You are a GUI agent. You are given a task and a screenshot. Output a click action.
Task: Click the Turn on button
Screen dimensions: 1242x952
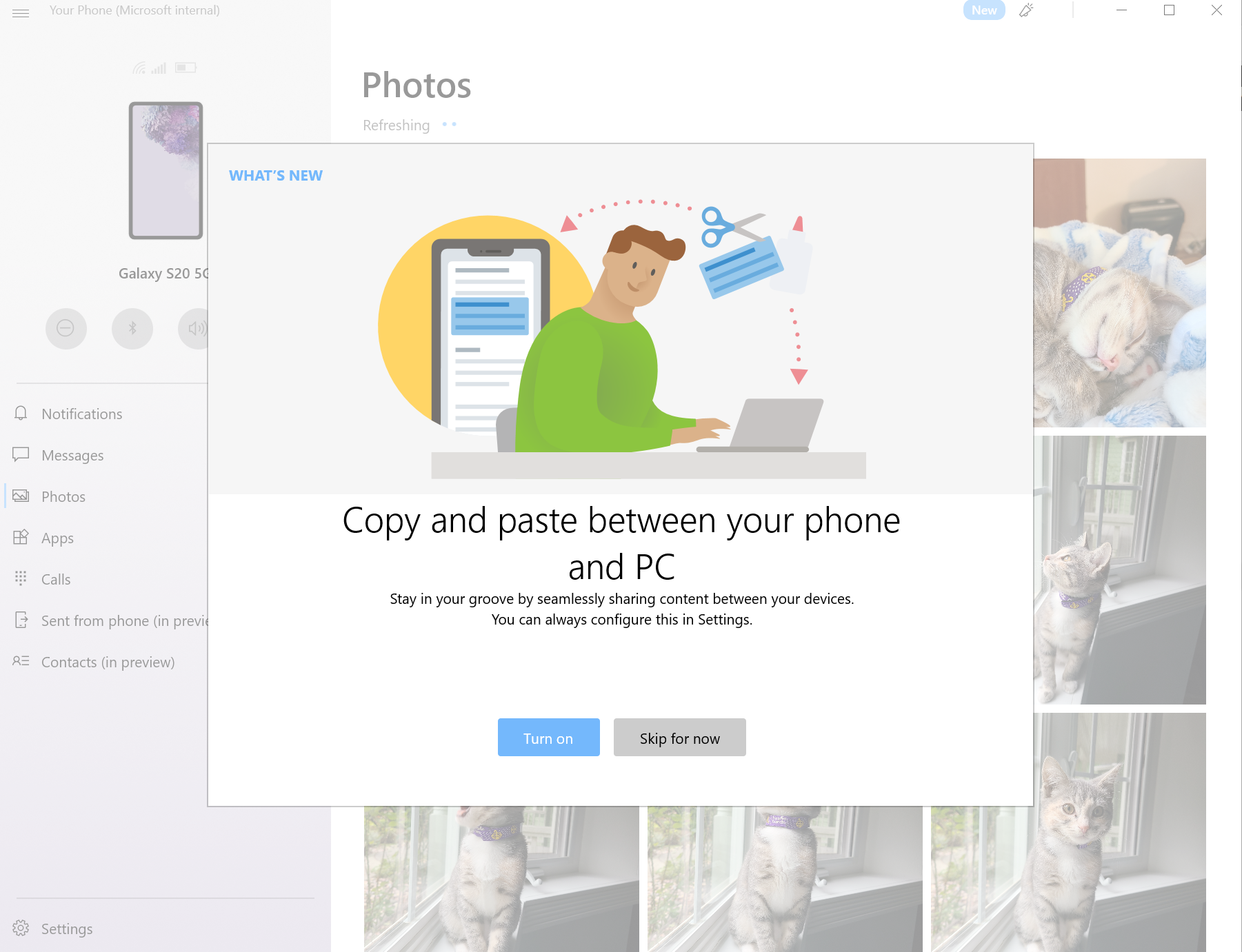tap(548, 738)
